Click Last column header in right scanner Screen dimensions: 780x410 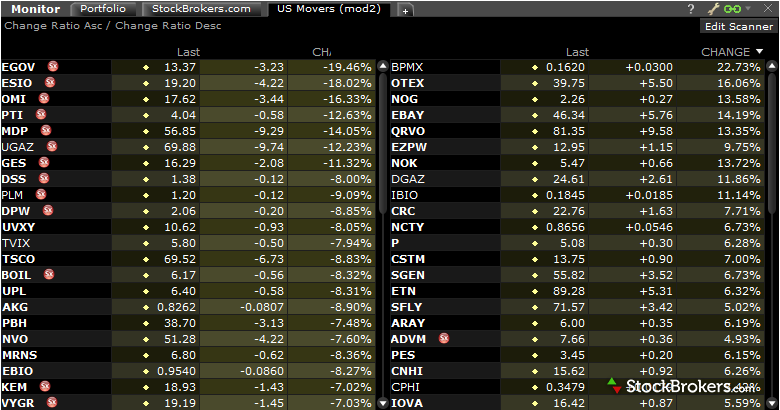pyautogui.click(x=577, y=52)
